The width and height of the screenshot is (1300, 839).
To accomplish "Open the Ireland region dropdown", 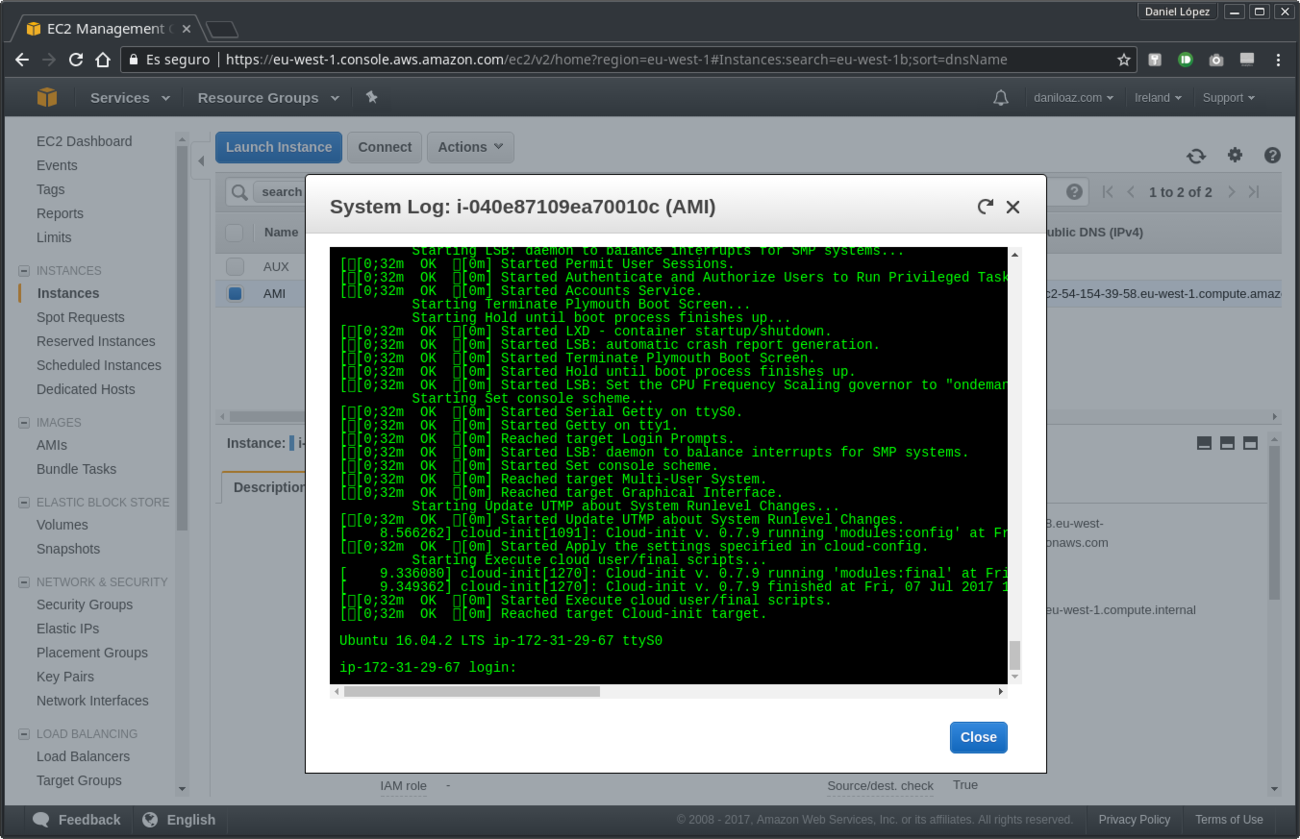I will point(1157,97).
